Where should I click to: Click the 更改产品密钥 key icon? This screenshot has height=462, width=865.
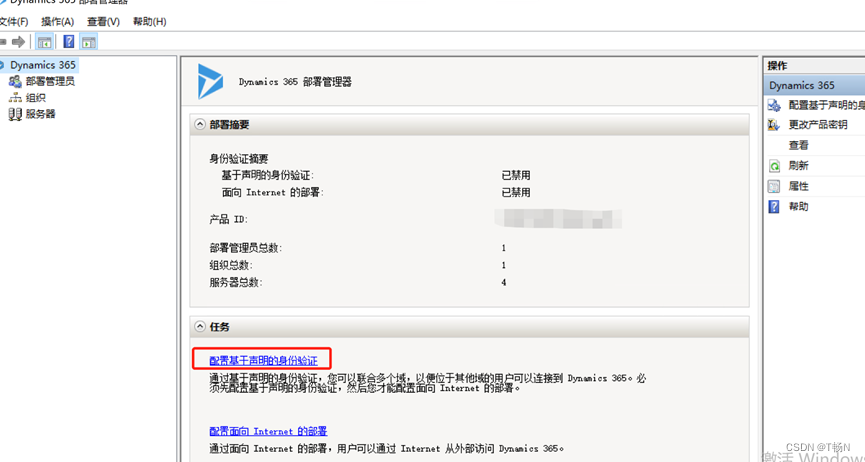coord(775,125)
